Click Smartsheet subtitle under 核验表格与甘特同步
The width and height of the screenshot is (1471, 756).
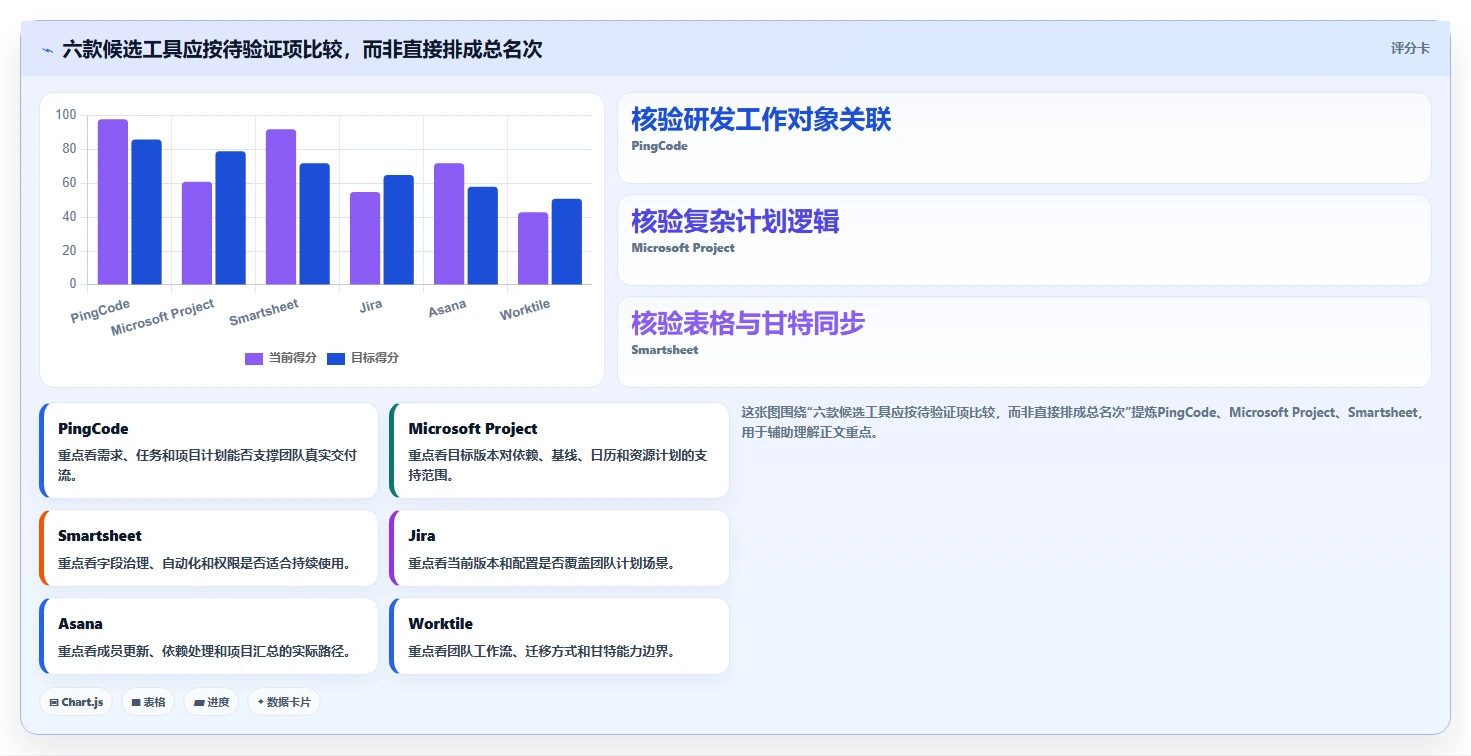(665, 350)
